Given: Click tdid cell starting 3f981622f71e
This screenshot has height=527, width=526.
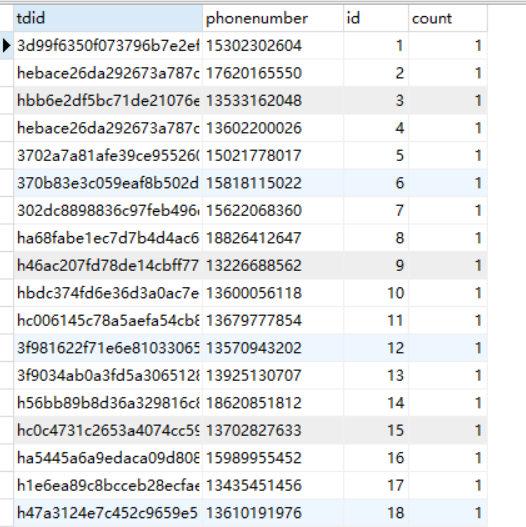Looking at the screenshot, I should pyautogui.click(x=108, y=348).
